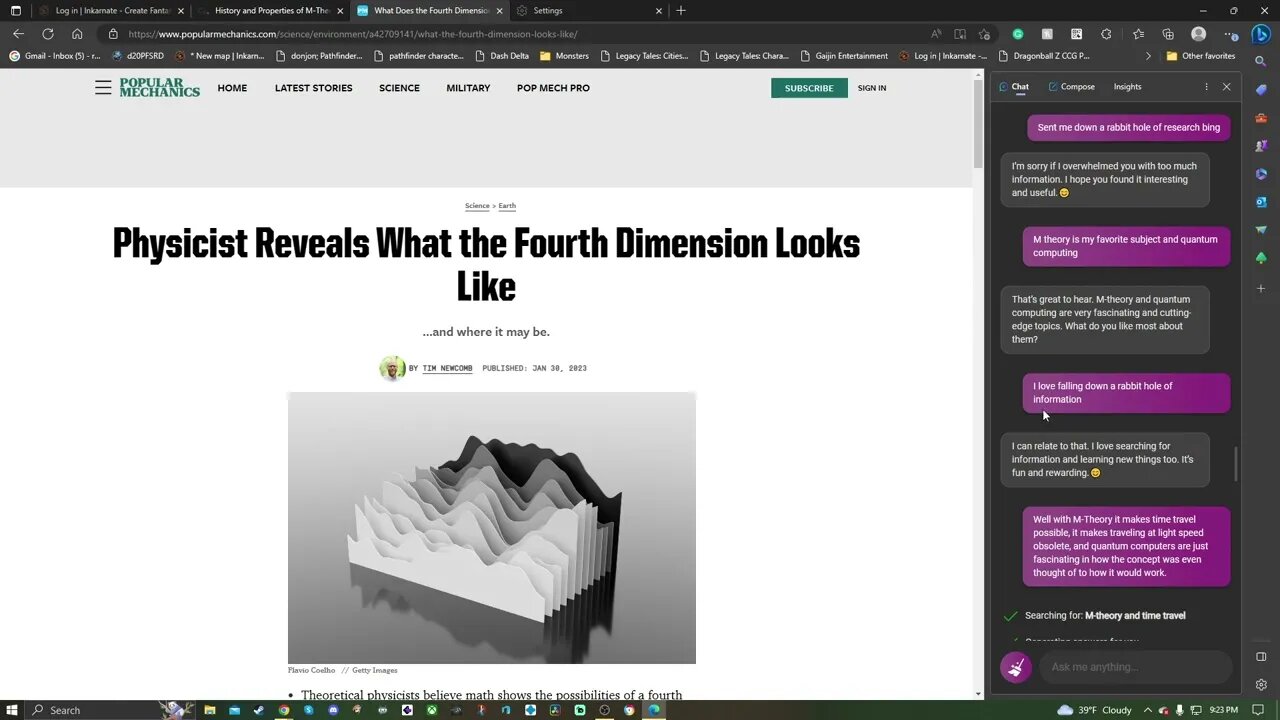Open the d20PFSRD bookmark
Screen dimensions: 1280x720
[137, 56]
